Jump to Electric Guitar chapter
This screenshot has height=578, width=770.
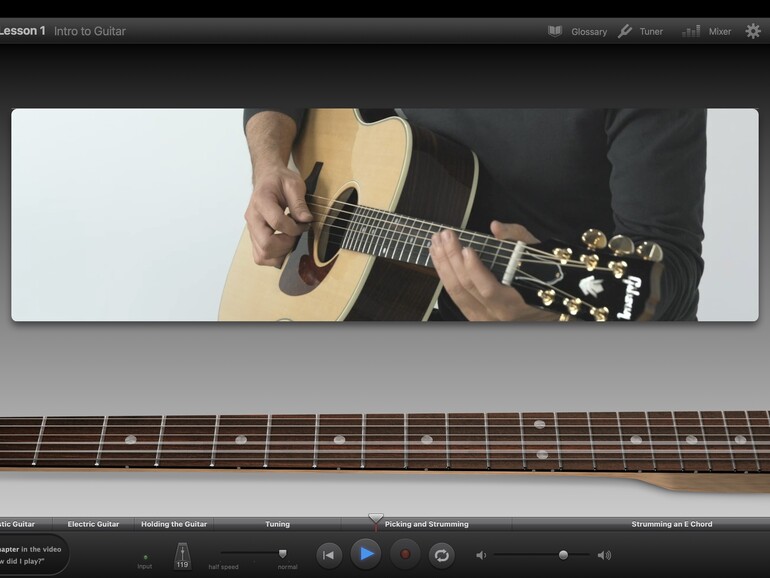[x=93, y=524]
